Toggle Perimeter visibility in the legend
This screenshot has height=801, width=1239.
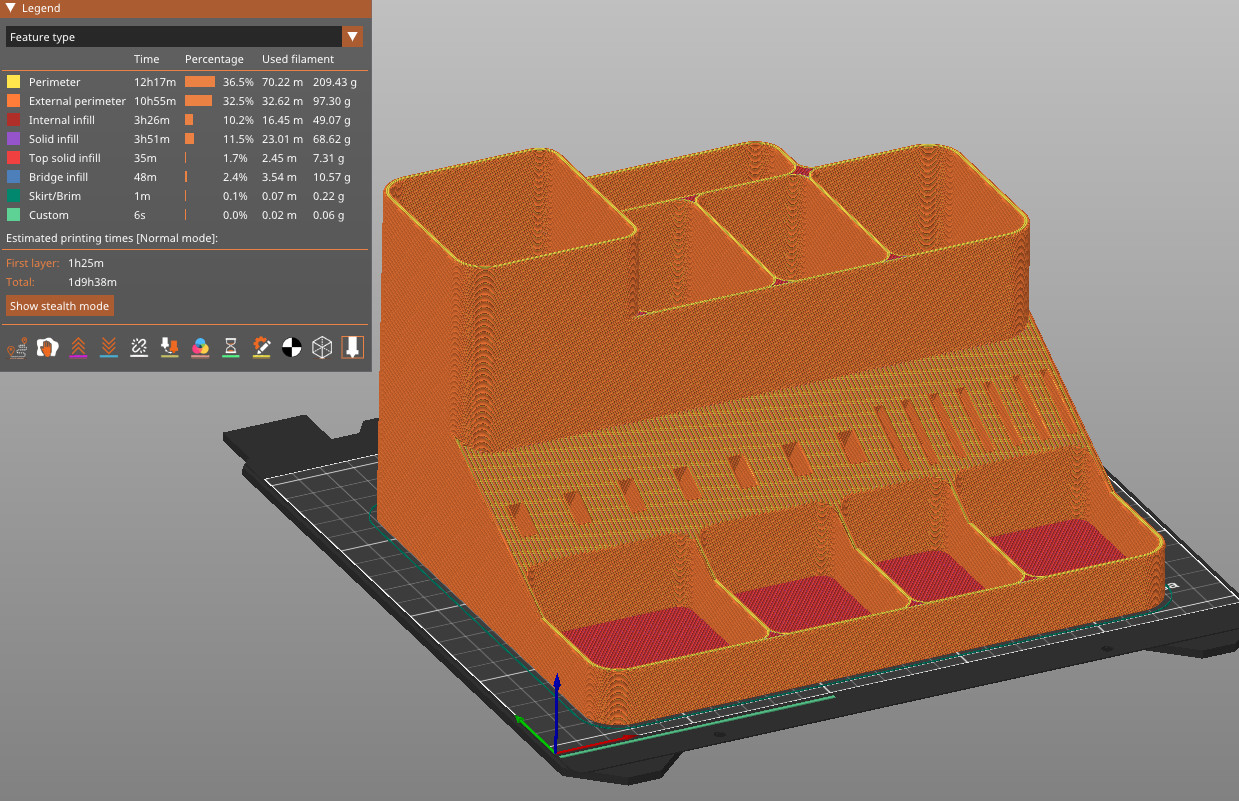[x=54, y=81]
